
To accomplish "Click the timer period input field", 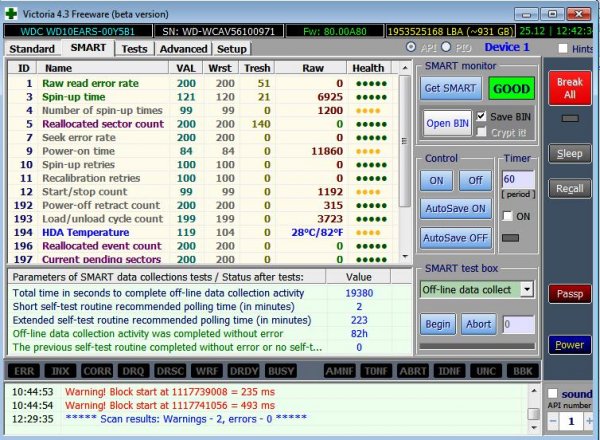I will click(517, 179).
